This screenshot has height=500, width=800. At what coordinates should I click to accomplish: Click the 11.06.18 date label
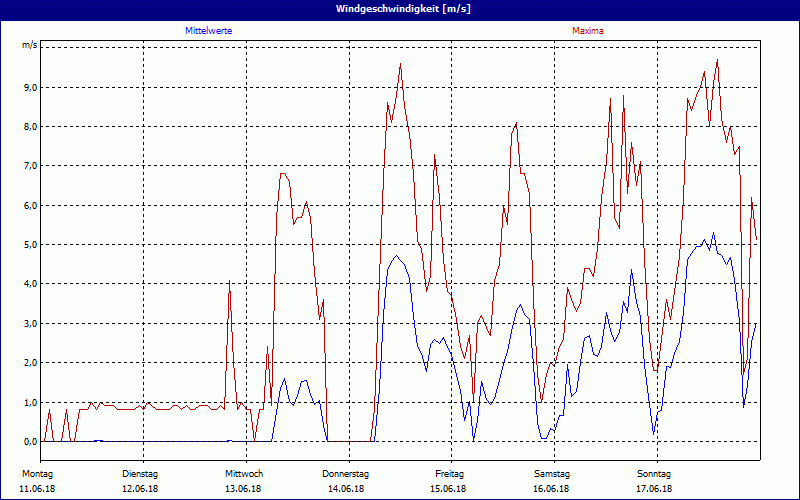(37, 489)
